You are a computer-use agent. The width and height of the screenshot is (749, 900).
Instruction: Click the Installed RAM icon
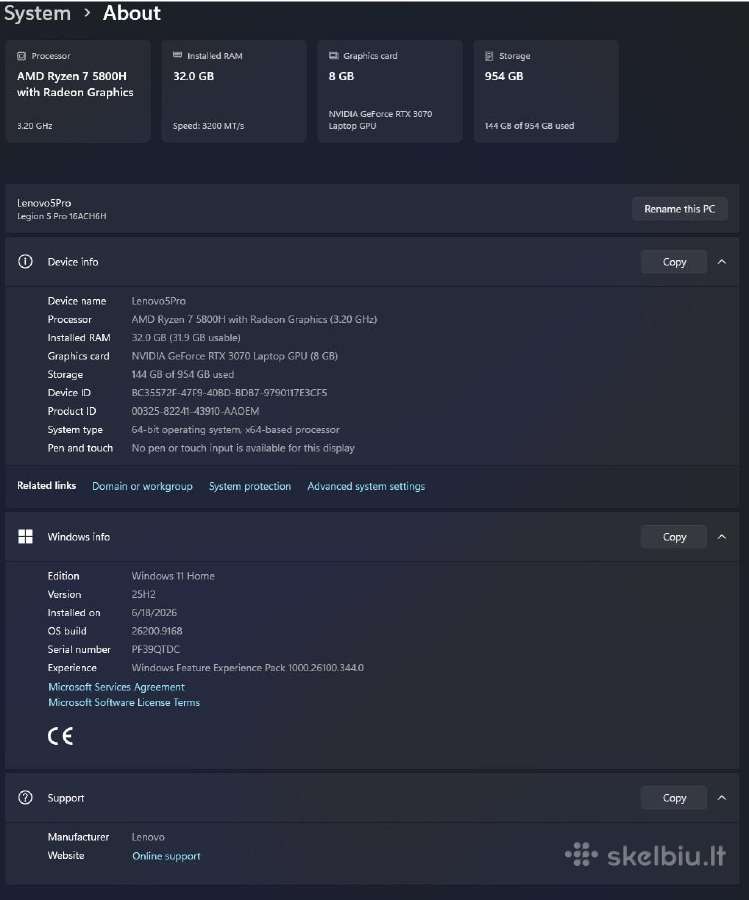coord(177,55)
